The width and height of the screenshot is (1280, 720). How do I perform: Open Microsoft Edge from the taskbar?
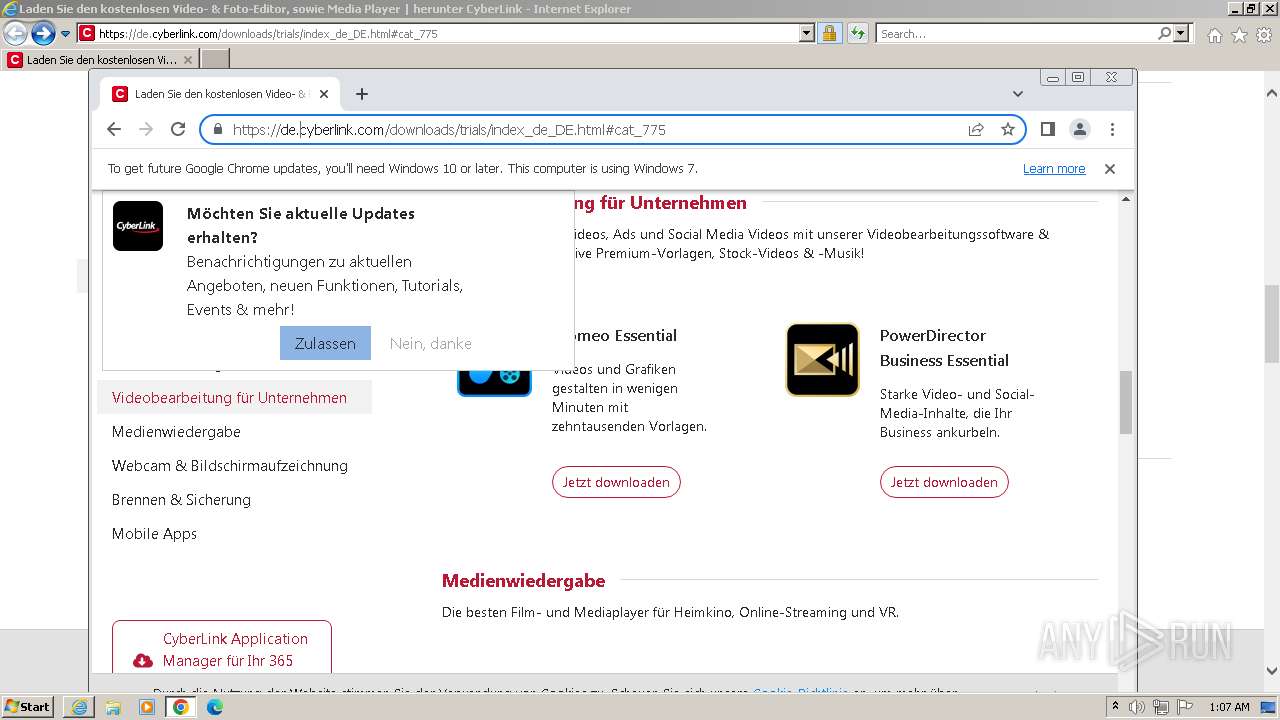tap(215, 707)
